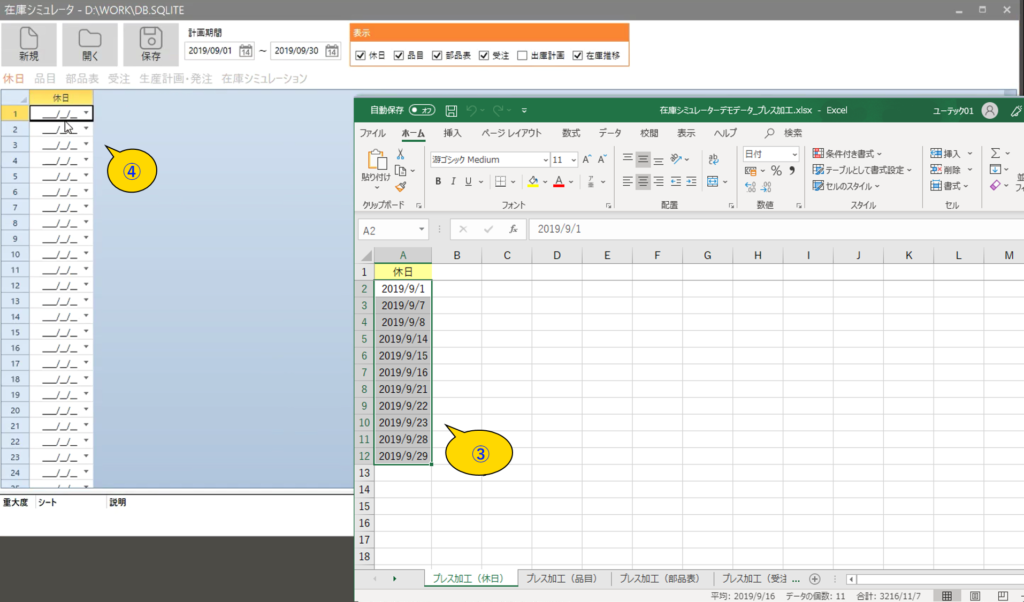Click the 開く (Open) folder icon button
Screen dimensions: 1024x602
(x=90, y=45)
